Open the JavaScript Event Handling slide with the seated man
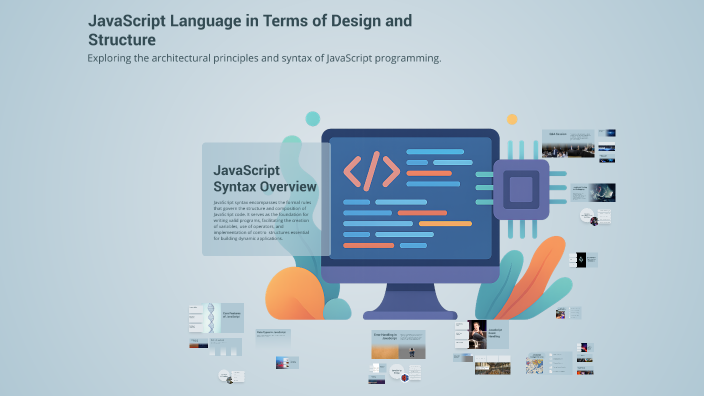 [x=482, y=334]
